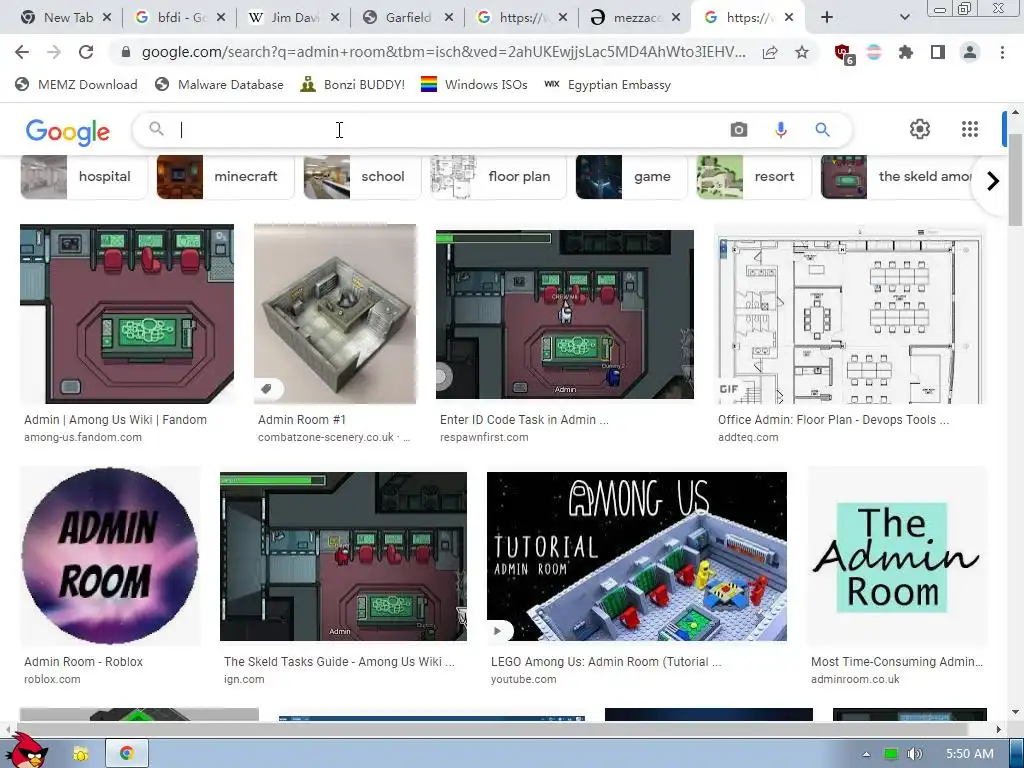Share this page from the address bar

(770, 52)
